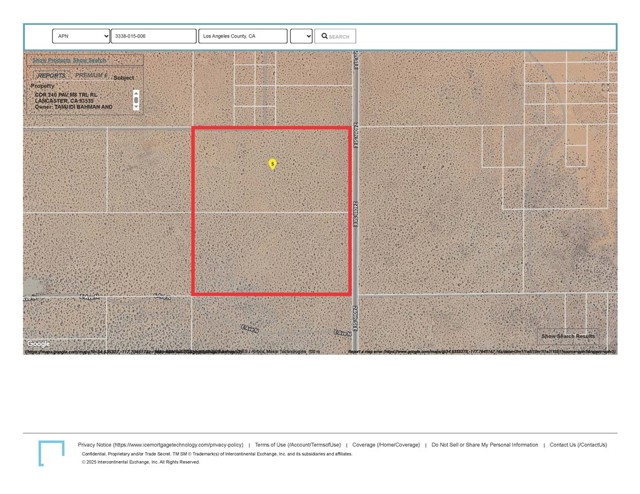Open the APN search type dropdown
Image resolution: width=640 pixels, height=494 pixels.
tap(81, 36)
